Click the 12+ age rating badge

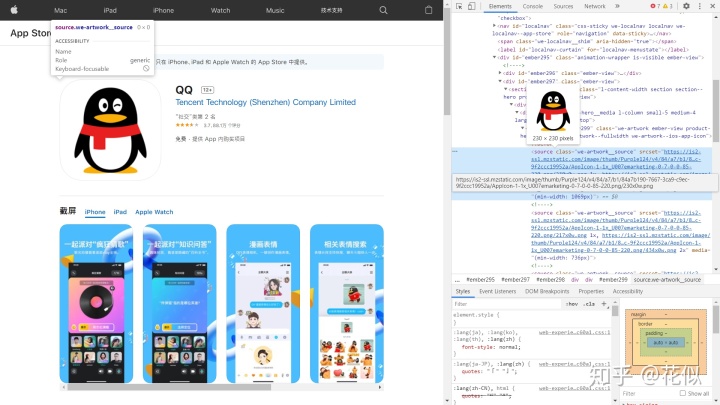[x=208, y=90]
